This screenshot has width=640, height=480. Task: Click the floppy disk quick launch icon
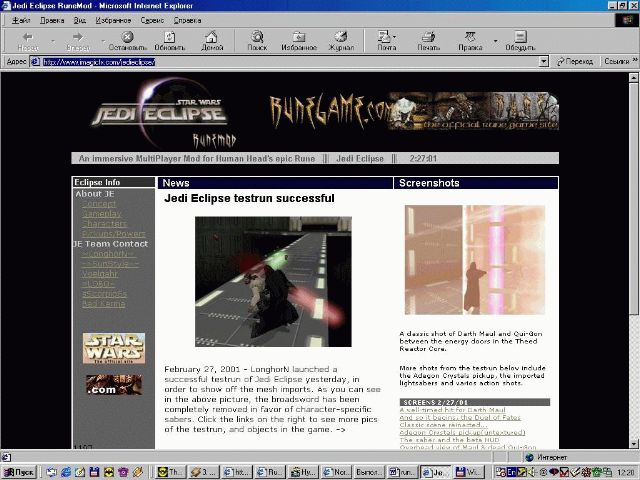94,472
